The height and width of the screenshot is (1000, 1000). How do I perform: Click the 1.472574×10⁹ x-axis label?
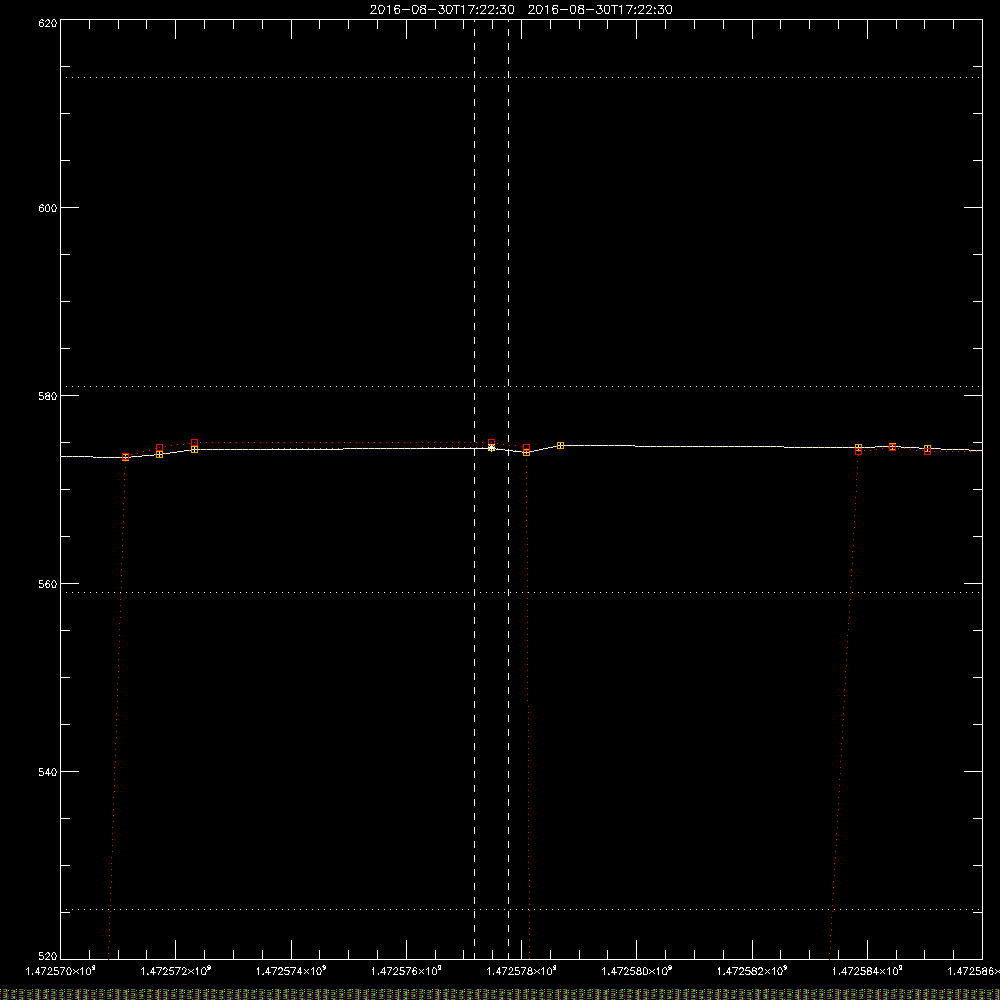[x=291, y=971]
